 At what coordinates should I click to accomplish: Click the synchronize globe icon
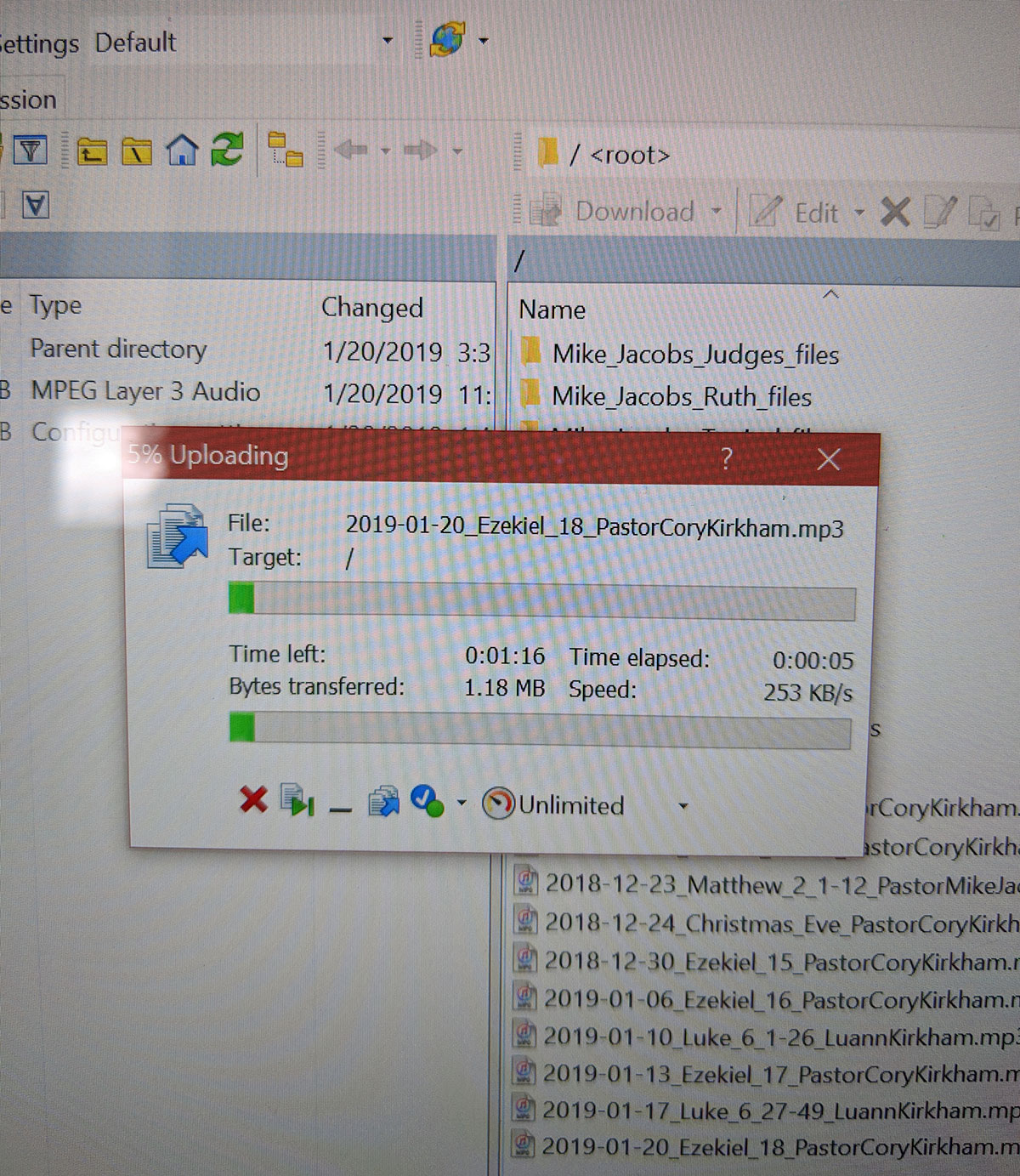point(447,39)
